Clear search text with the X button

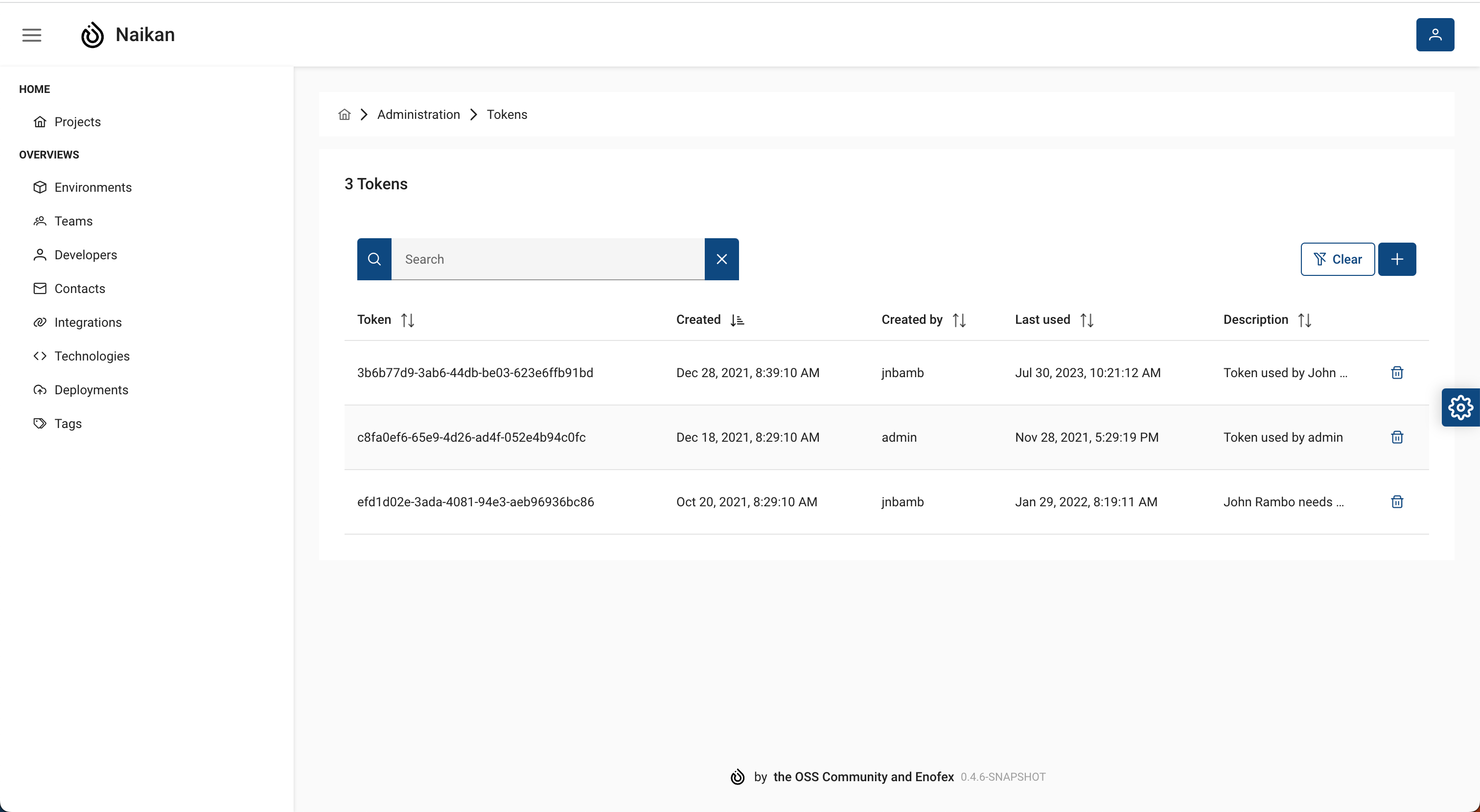pos(721,259)
